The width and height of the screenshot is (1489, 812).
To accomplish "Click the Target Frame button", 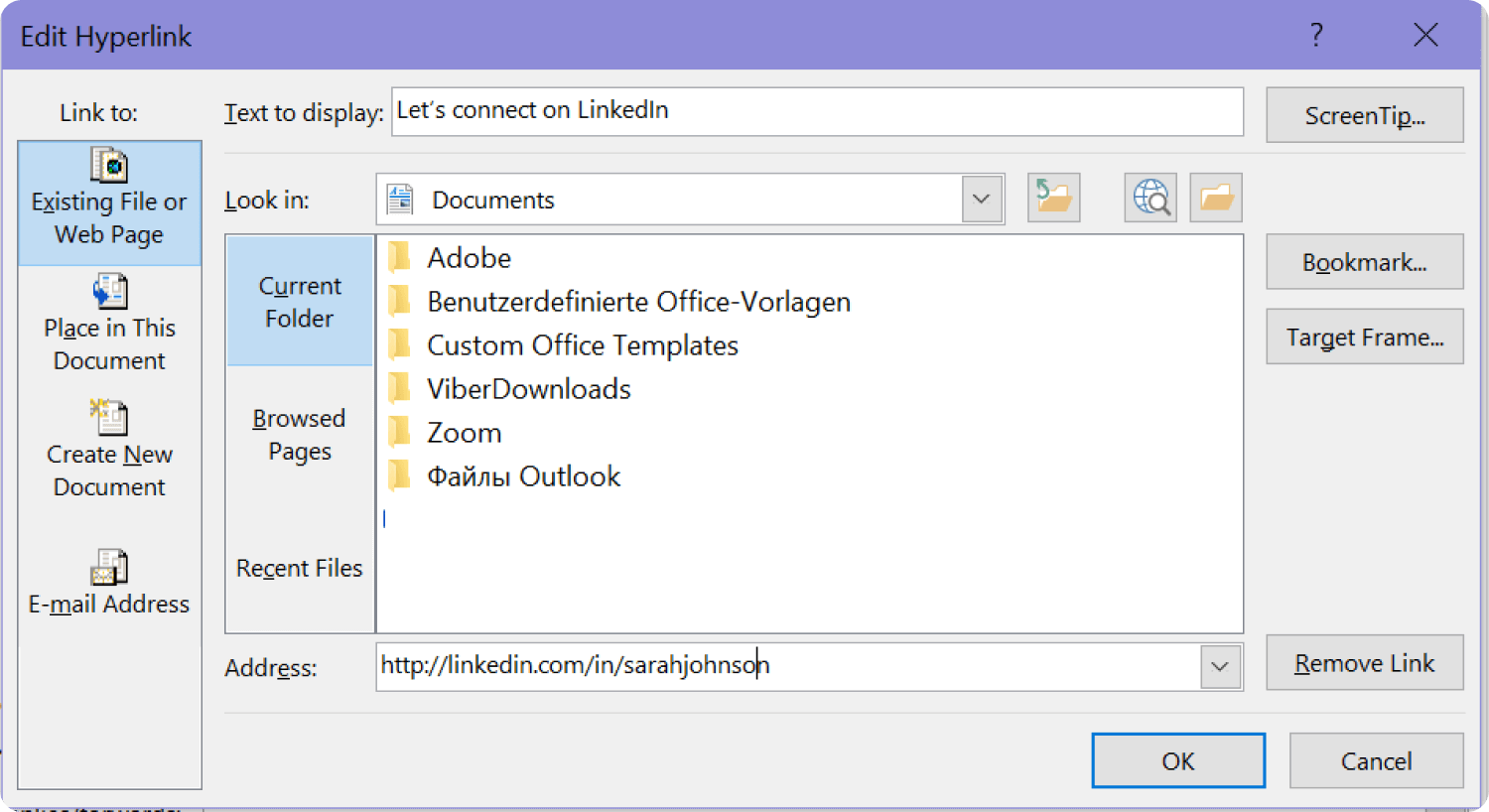I will tap(1365, 337).
